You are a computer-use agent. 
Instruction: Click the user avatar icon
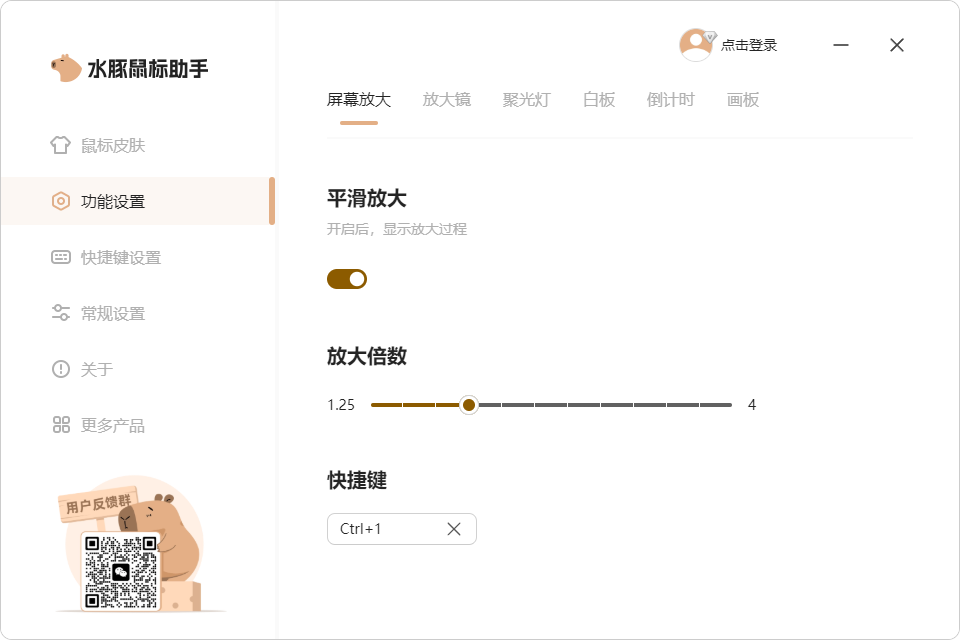click(697, 45)
